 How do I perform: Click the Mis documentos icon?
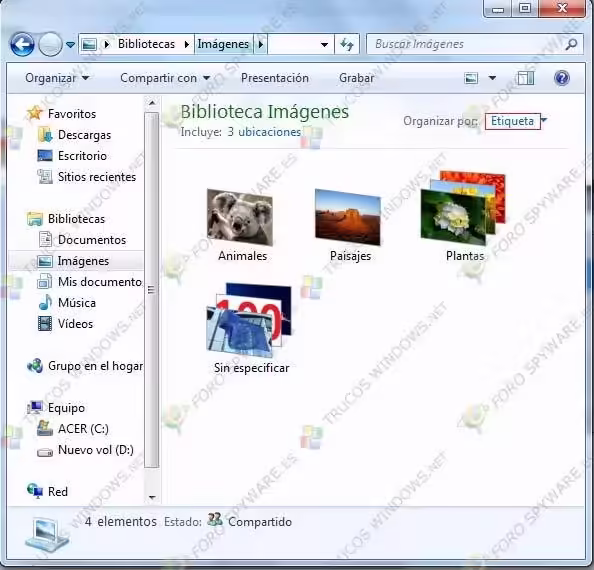[x=45, y=282]
